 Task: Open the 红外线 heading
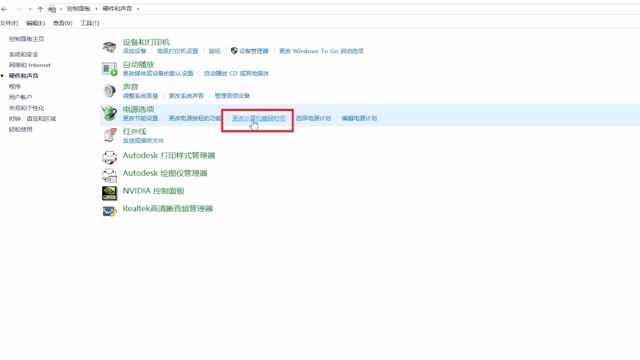click(134, 131)
